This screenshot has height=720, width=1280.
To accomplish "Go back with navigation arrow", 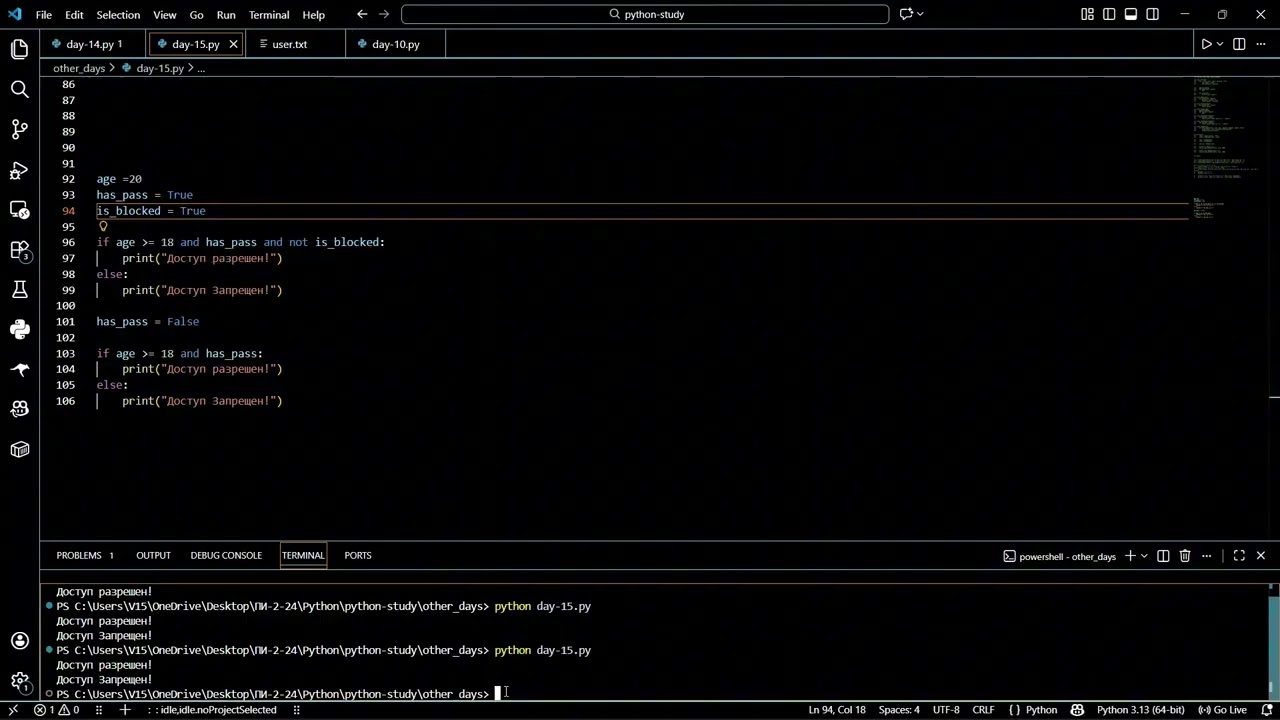I will point(362,14).
